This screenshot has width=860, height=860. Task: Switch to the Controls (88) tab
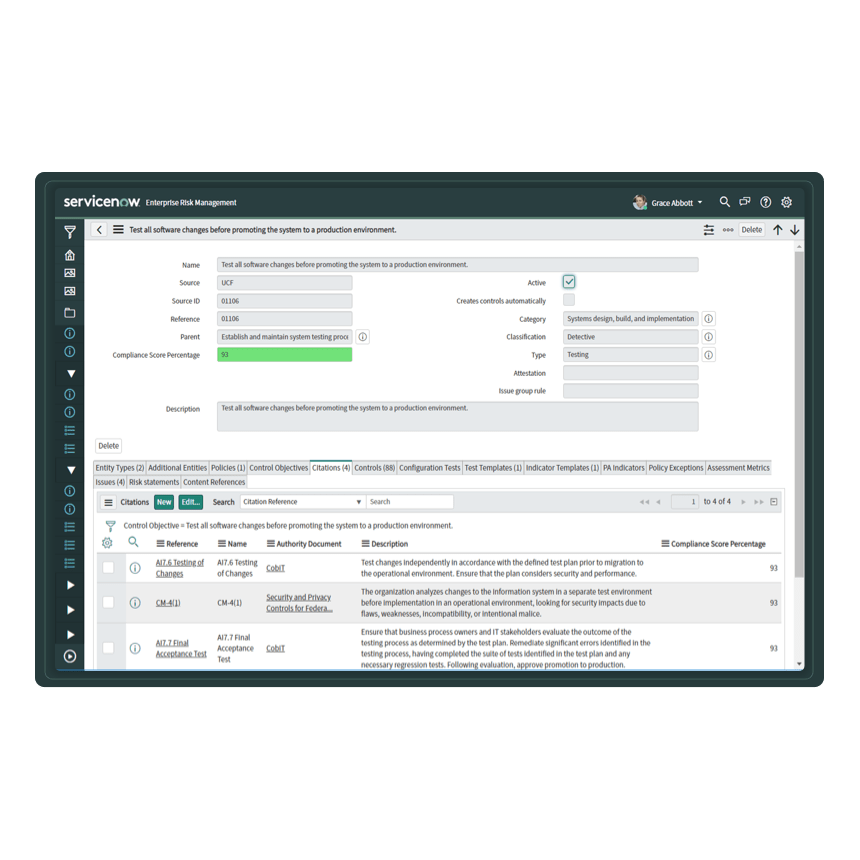(x=374, y=466)
